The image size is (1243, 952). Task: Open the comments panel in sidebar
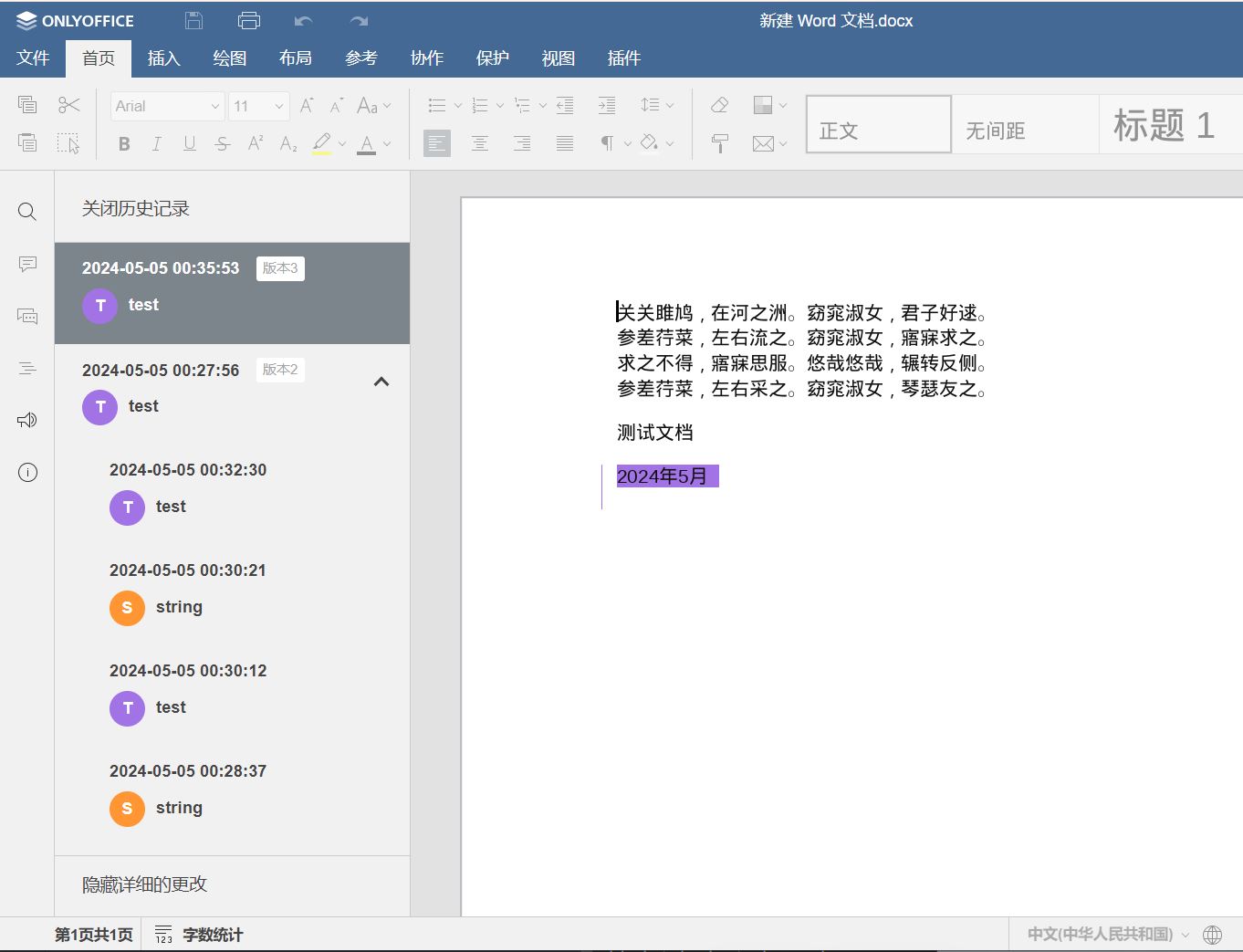coord(27,264)
